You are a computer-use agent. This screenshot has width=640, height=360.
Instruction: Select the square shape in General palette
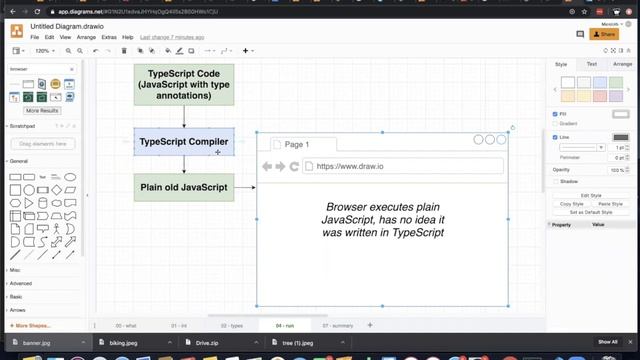15,190
